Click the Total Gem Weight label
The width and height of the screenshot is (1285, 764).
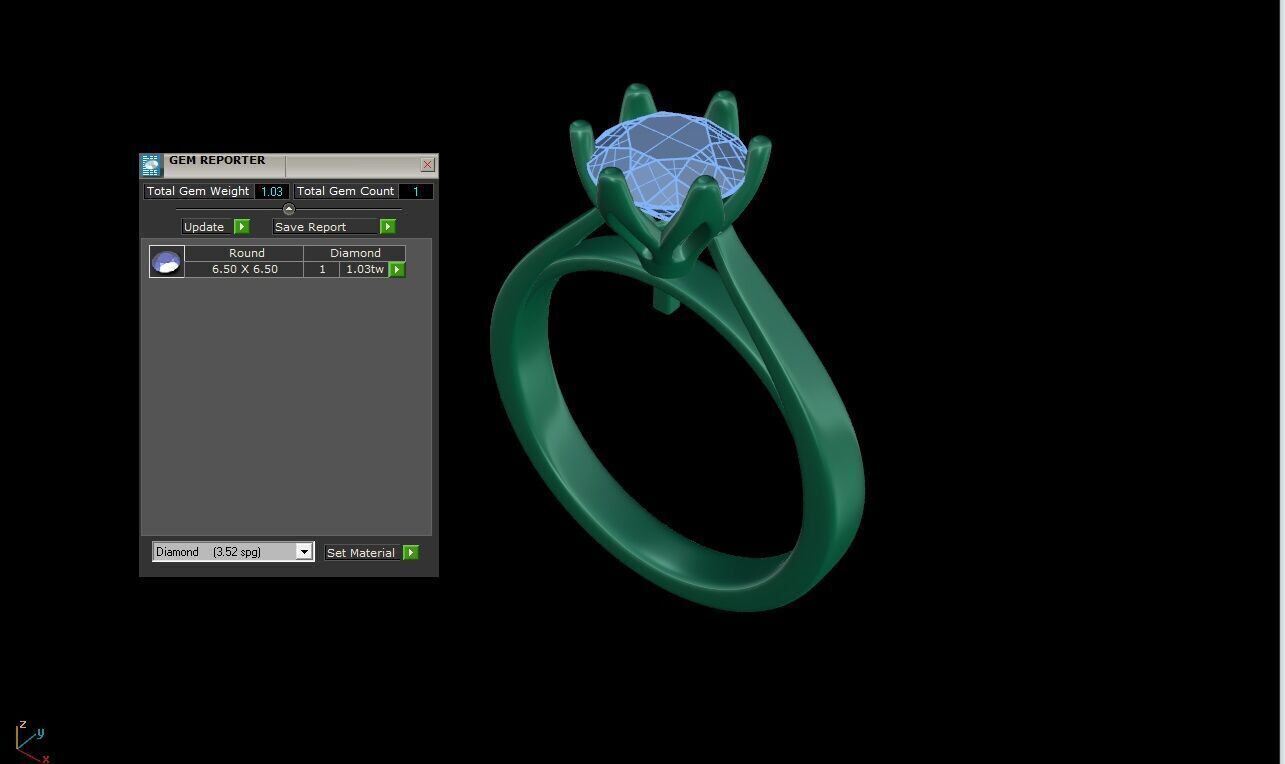198,191
